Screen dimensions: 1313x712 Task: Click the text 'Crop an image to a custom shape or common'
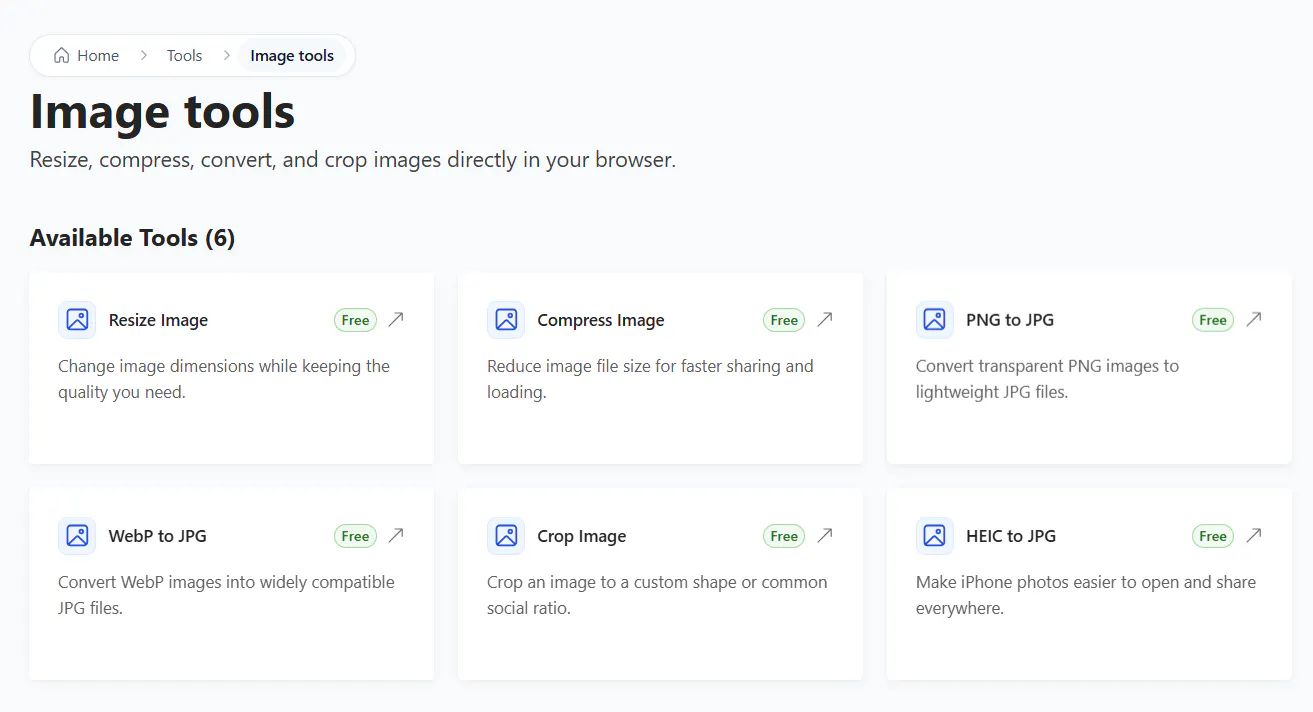coord(657,582)
